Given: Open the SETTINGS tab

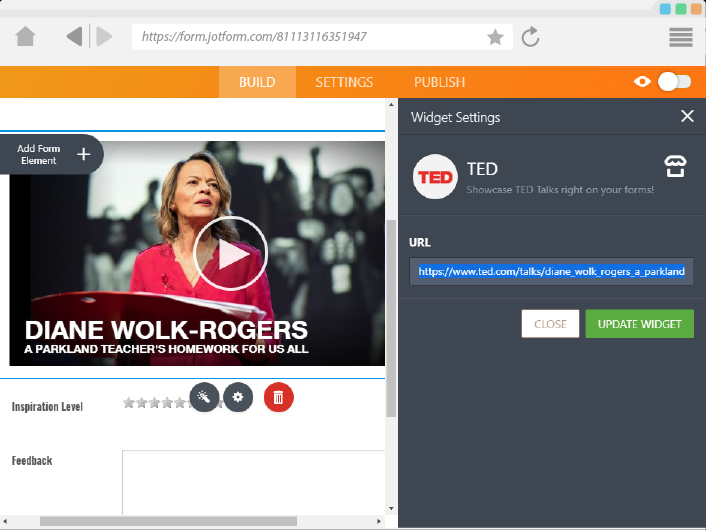Looking at the screenshot, I should (x=344, y=82).
